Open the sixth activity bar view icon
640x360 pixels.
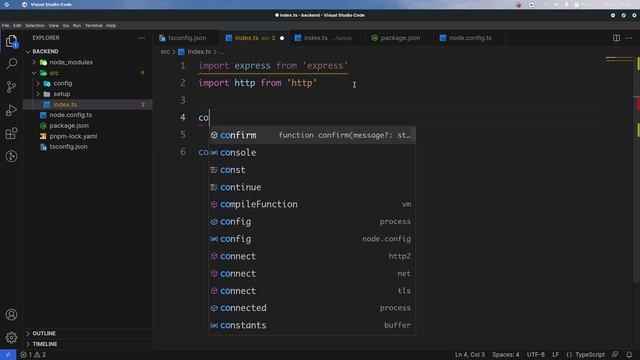coord(11,156)
